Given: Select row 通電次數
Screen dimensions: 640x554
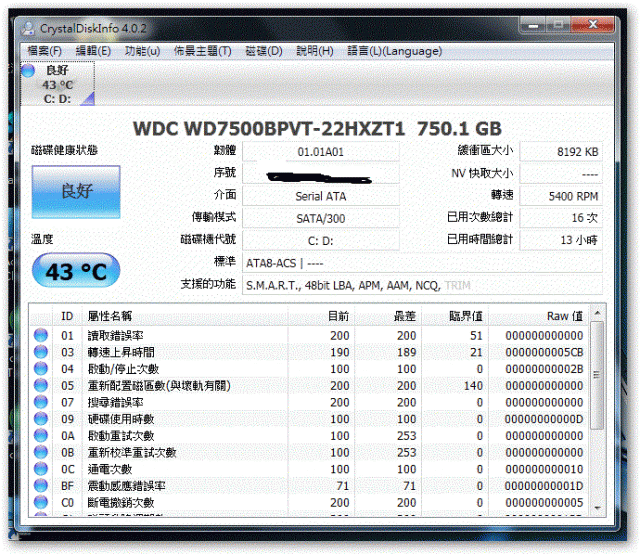Looking at the screenshot, I should coord(309,469).
